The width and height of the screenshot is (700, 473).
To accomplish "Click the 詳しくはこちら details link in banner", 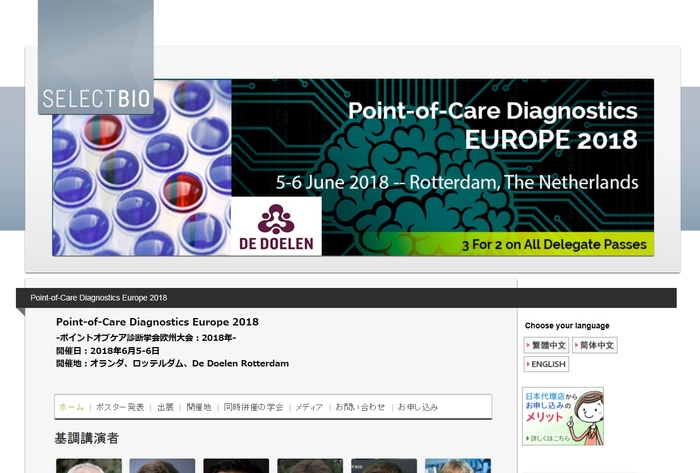I will [550, 437].
